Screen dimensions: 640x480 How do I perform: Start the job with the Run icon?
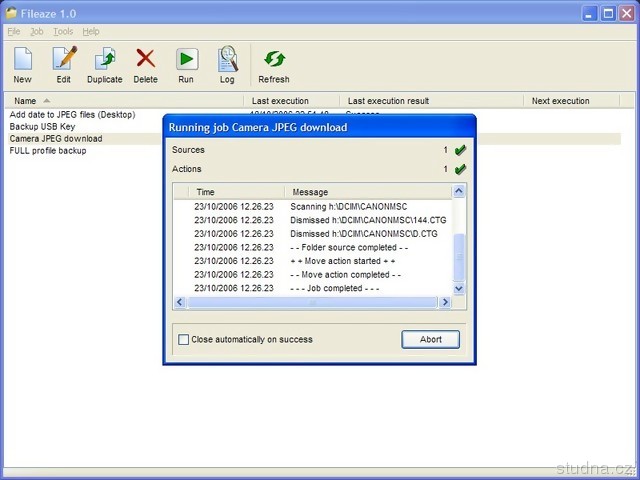click(186, 60)
